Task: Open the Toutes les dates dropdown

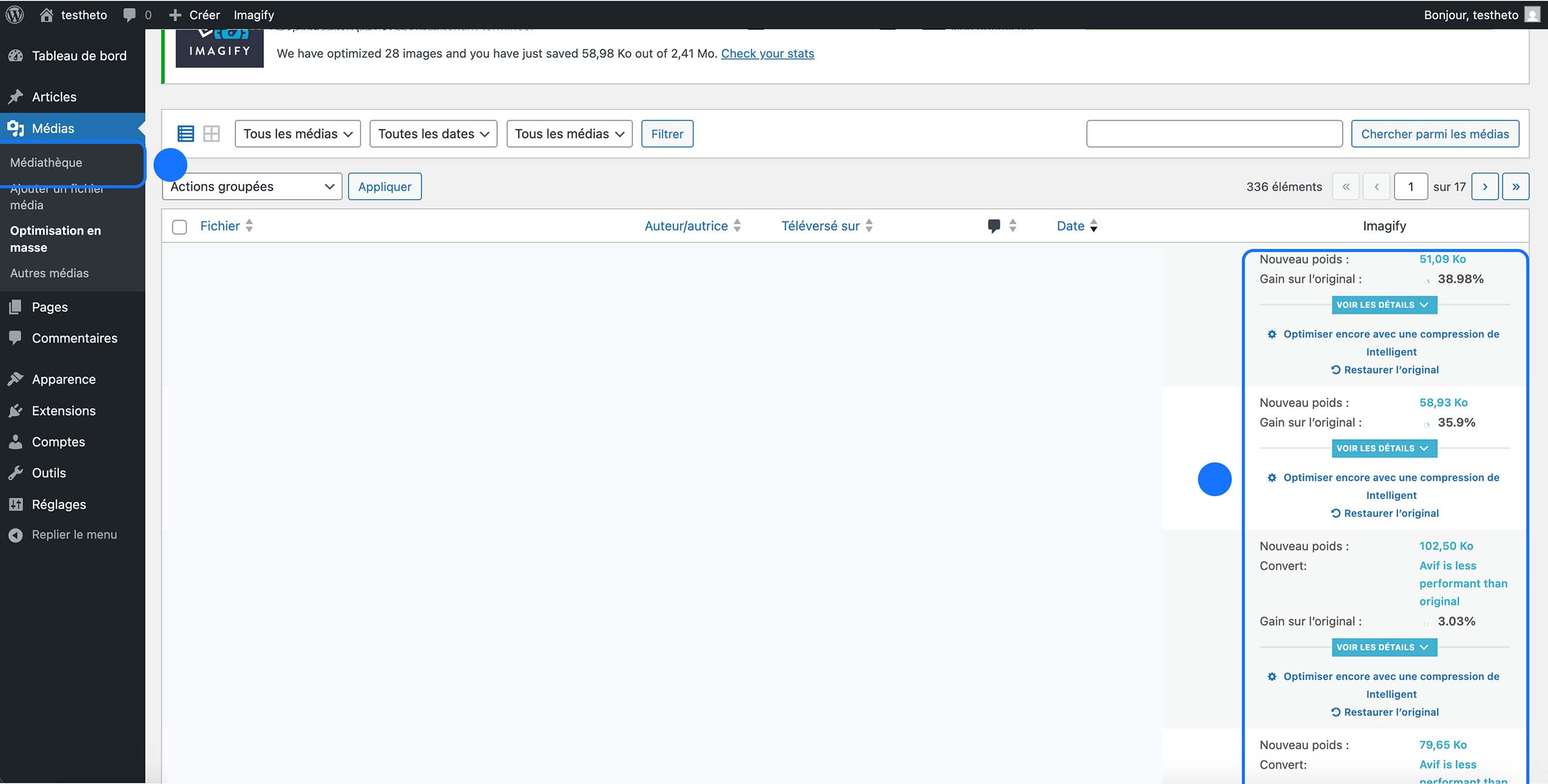Action: (433, 133)
